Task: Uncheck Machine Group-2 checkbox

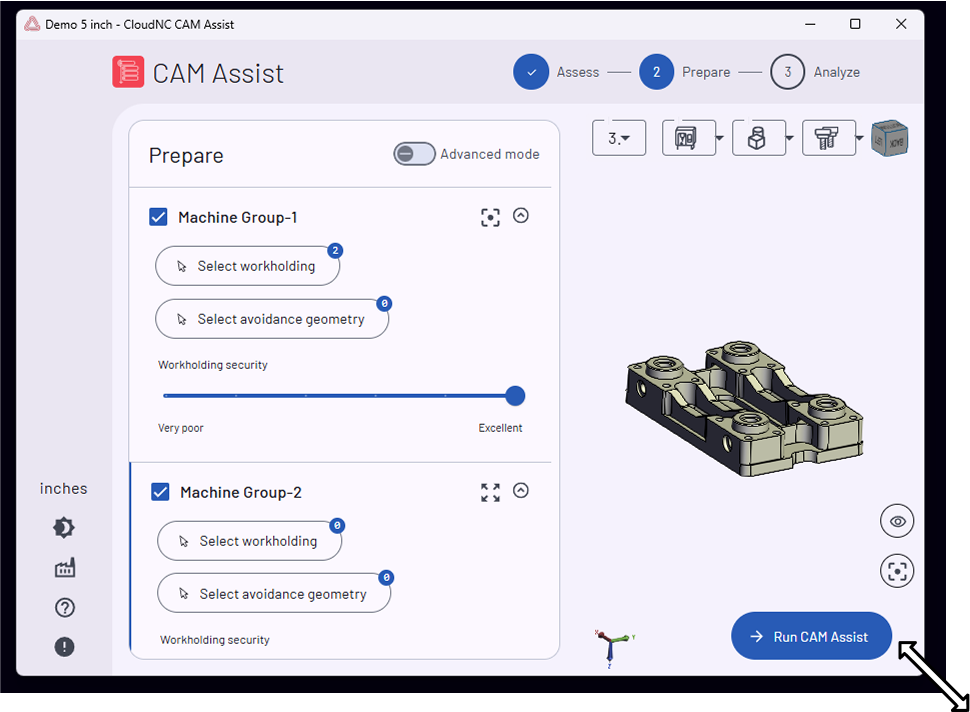Action: pos(160,492)
